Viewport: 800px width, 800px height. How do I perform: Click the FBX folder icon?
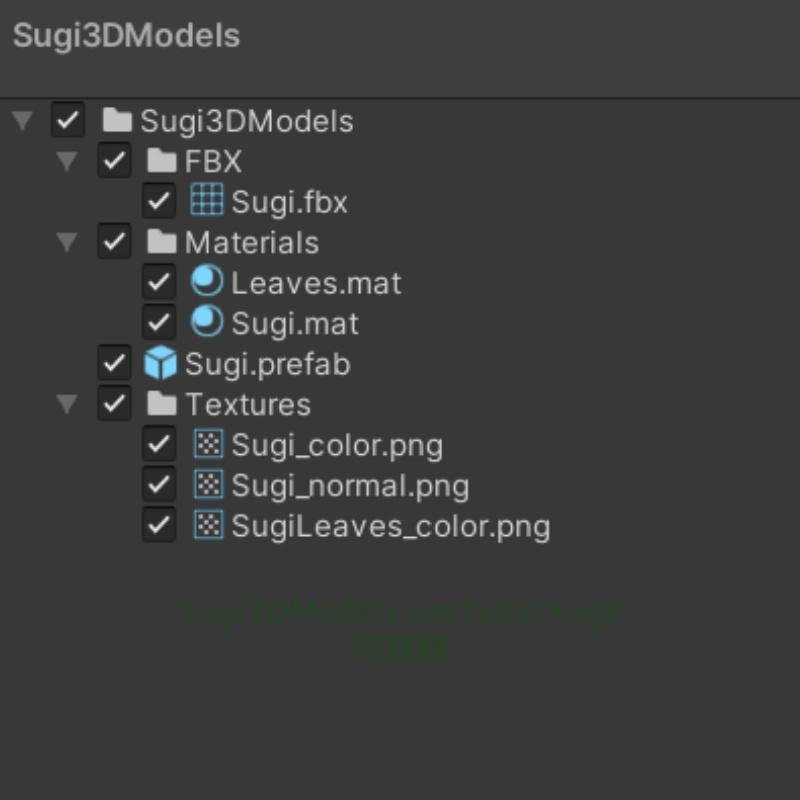(161, 161)
